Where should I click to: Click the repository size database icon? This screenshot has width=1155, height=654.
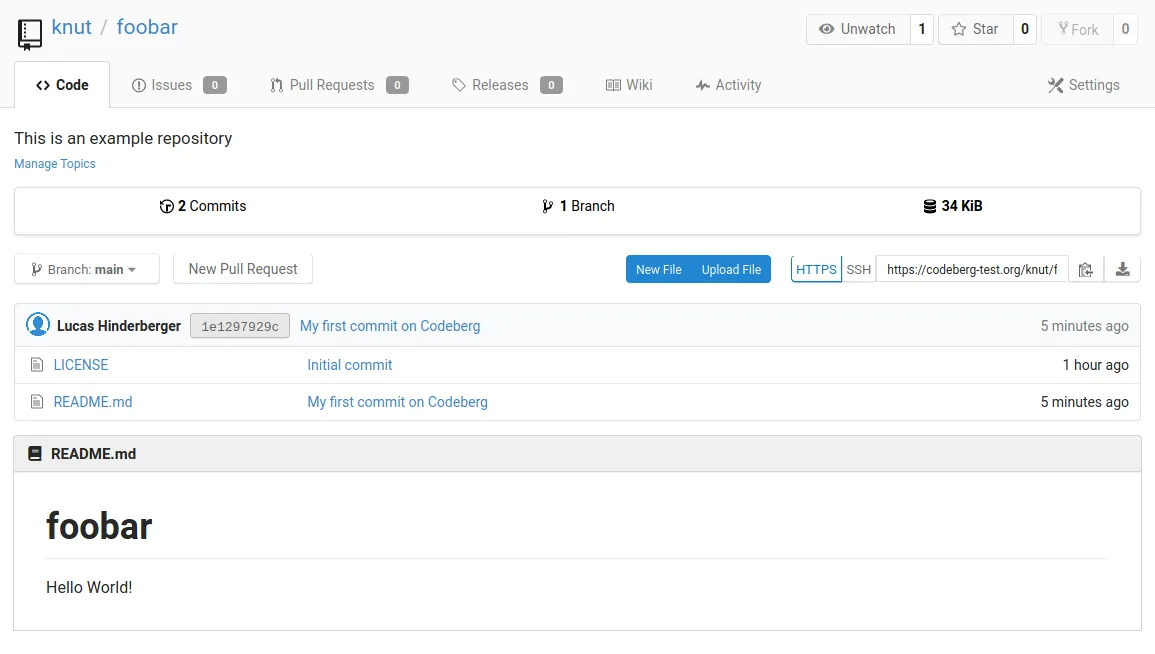click(929, 206)
